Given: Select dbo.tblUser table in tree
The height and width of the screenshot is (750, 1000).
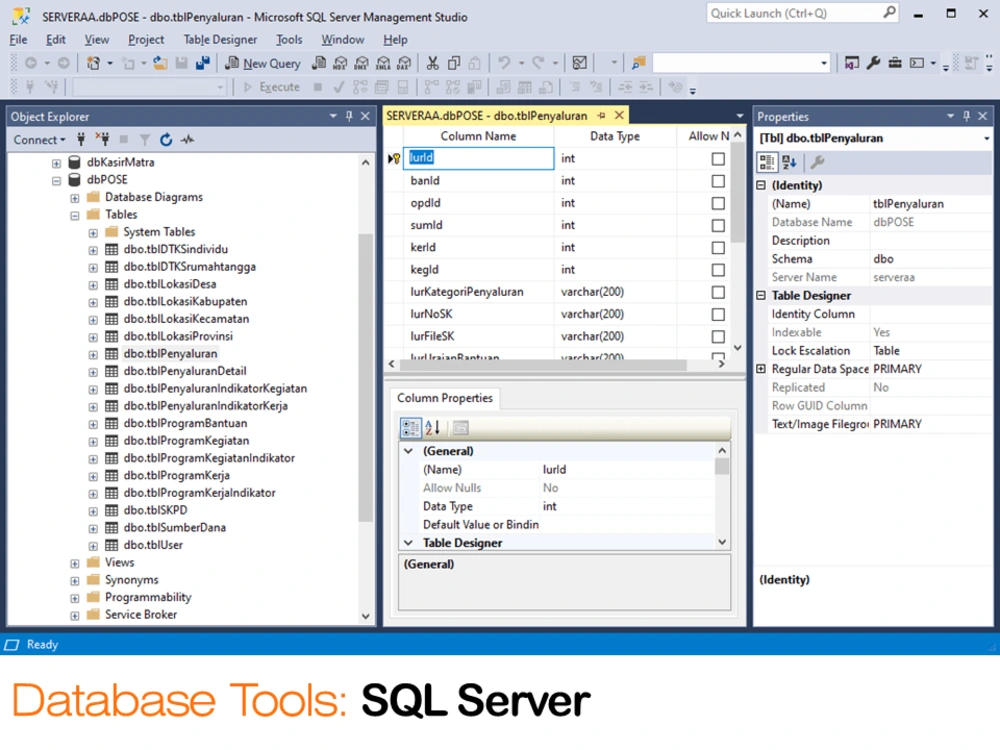Looking at the screenshot, I should [x=153, y=545].
